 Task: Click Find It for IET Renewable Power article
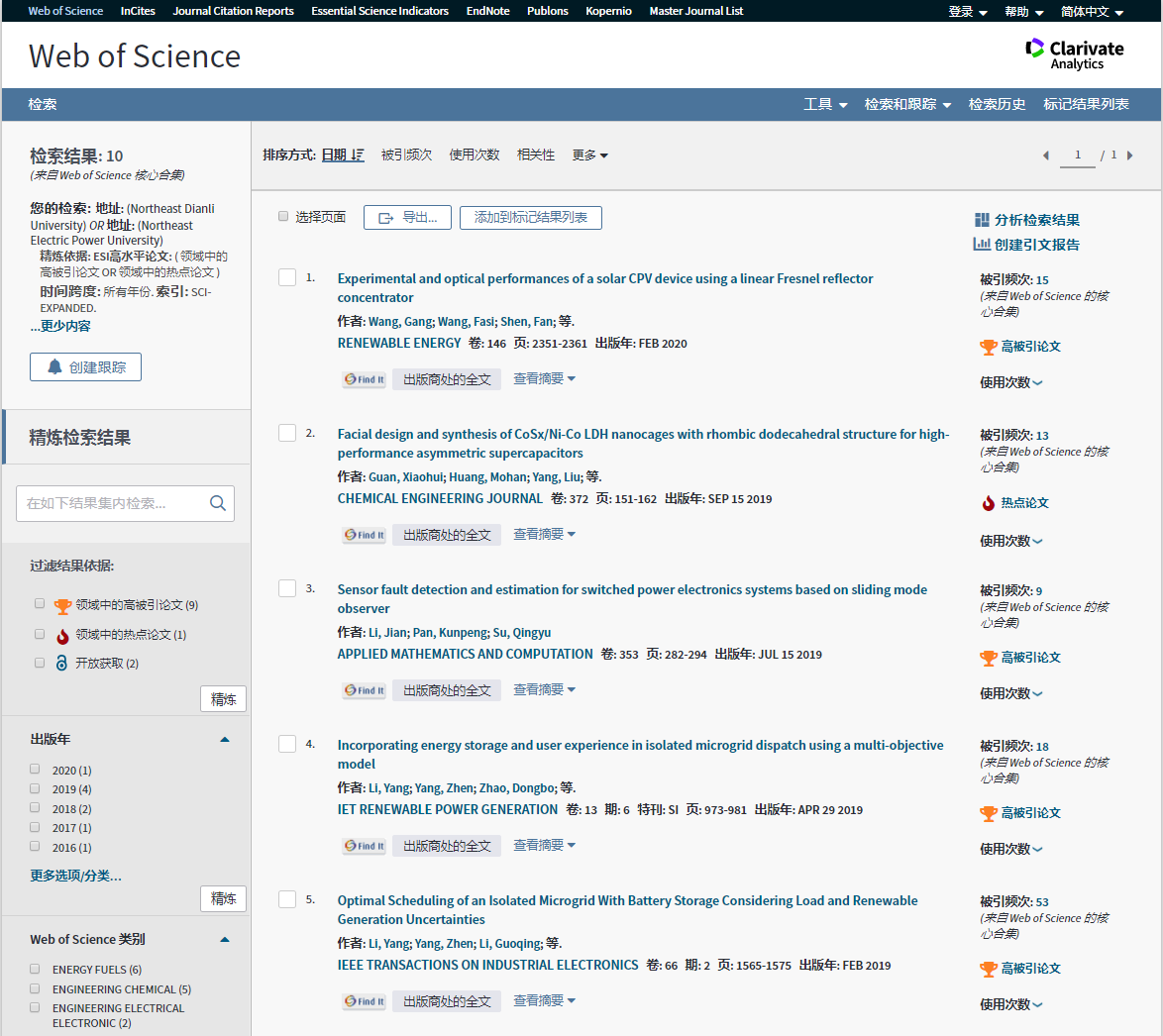365,846
